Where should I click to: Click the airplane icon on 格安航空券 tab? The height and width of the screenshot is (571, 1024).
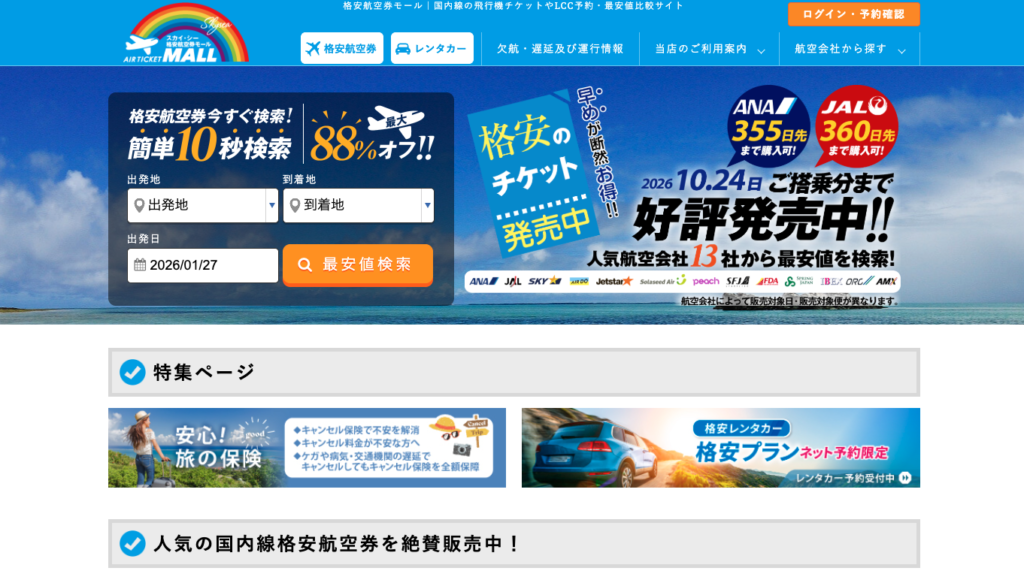[x=313, y=49]
